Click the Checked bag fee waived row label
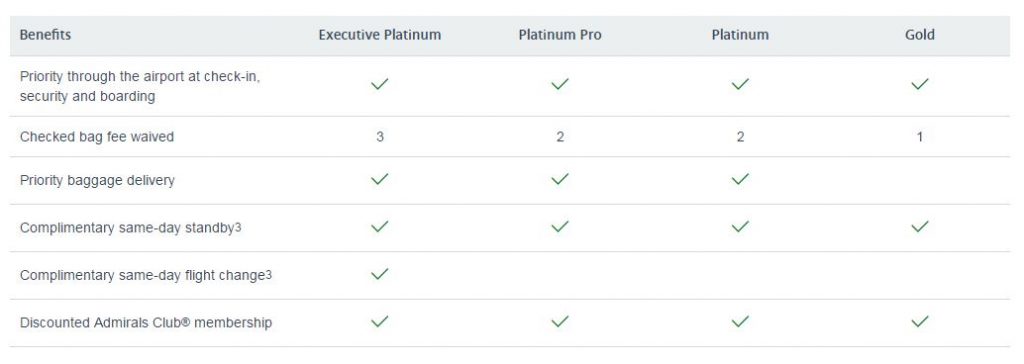The image size is (1024, 364). coord(97,137)
